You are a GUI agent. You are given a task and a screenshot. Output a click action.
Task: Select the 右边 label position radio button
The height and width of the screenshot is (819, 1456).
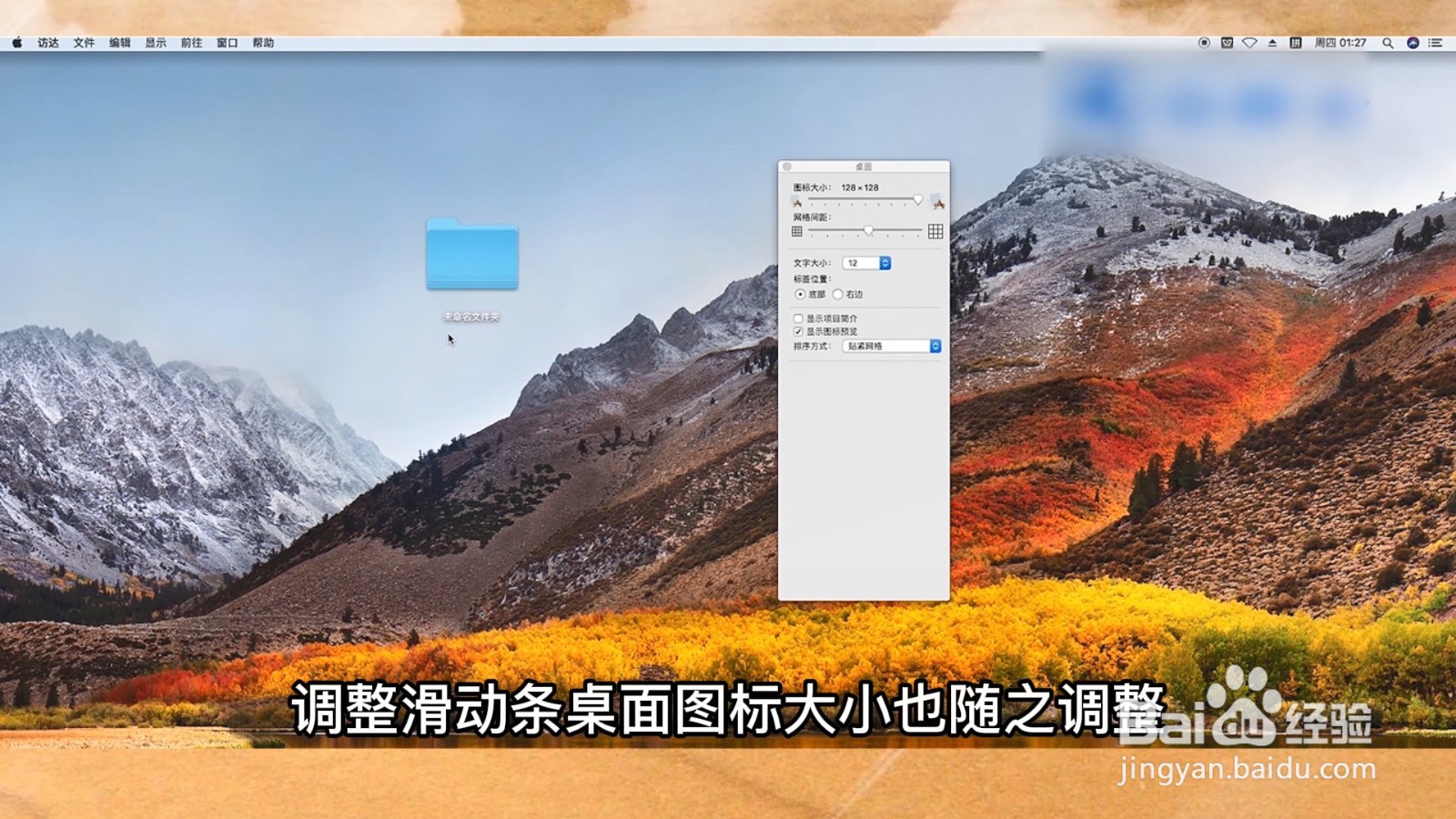838,295
